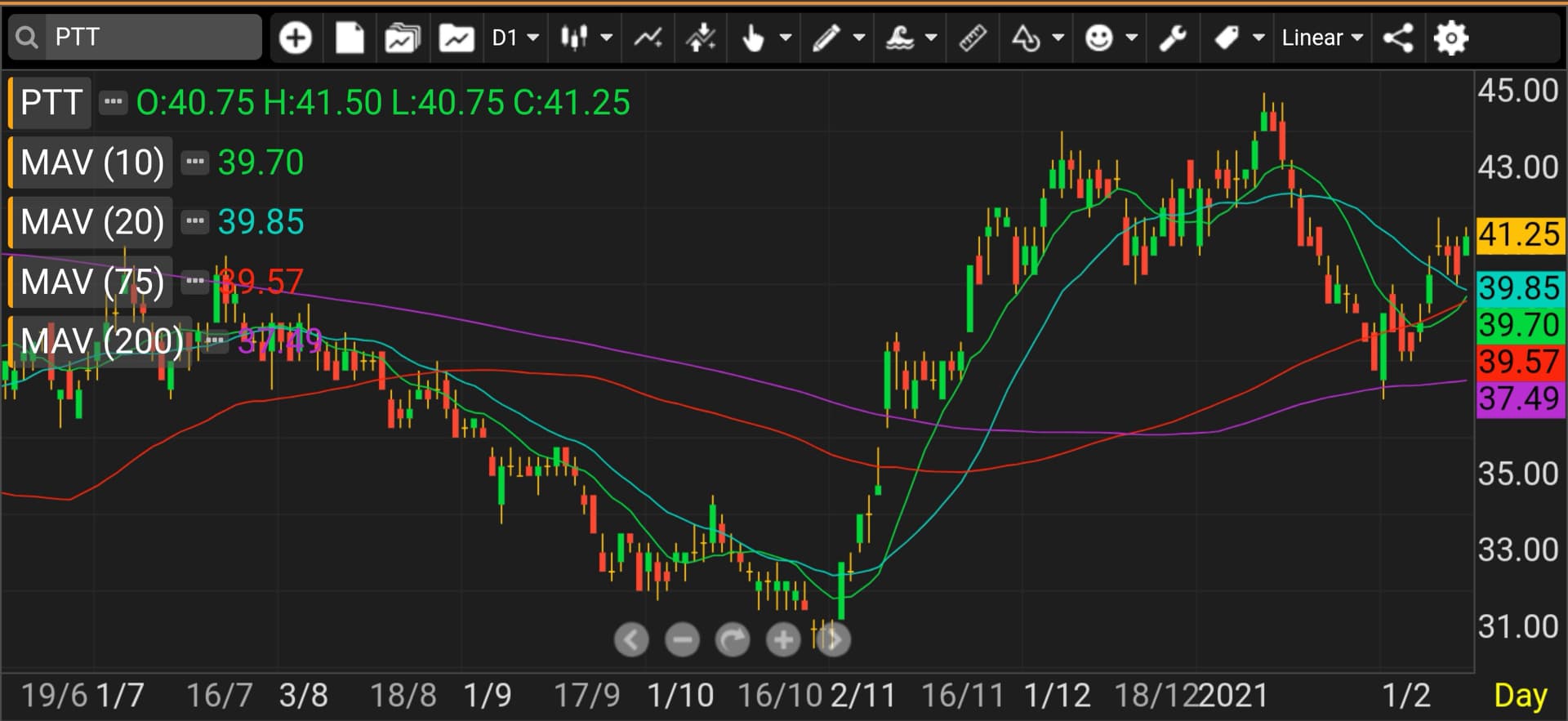Open the Linear scale dropdown
Image resolution: width=1568 pixels, height=721 pixels.
point(1322,38)
